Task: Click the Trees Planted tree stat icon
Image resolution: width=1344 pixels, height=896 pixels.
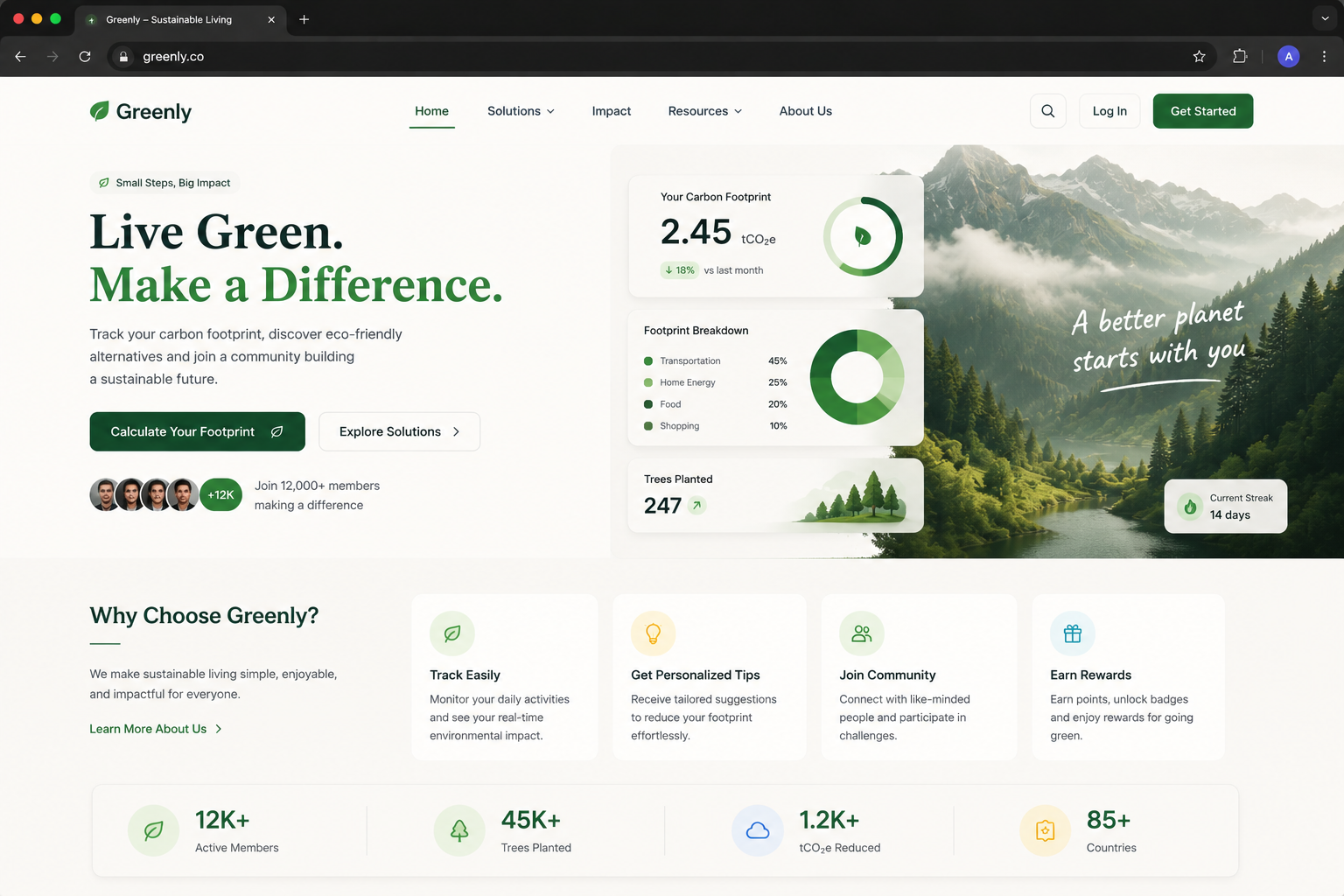Action: (459, 830)
